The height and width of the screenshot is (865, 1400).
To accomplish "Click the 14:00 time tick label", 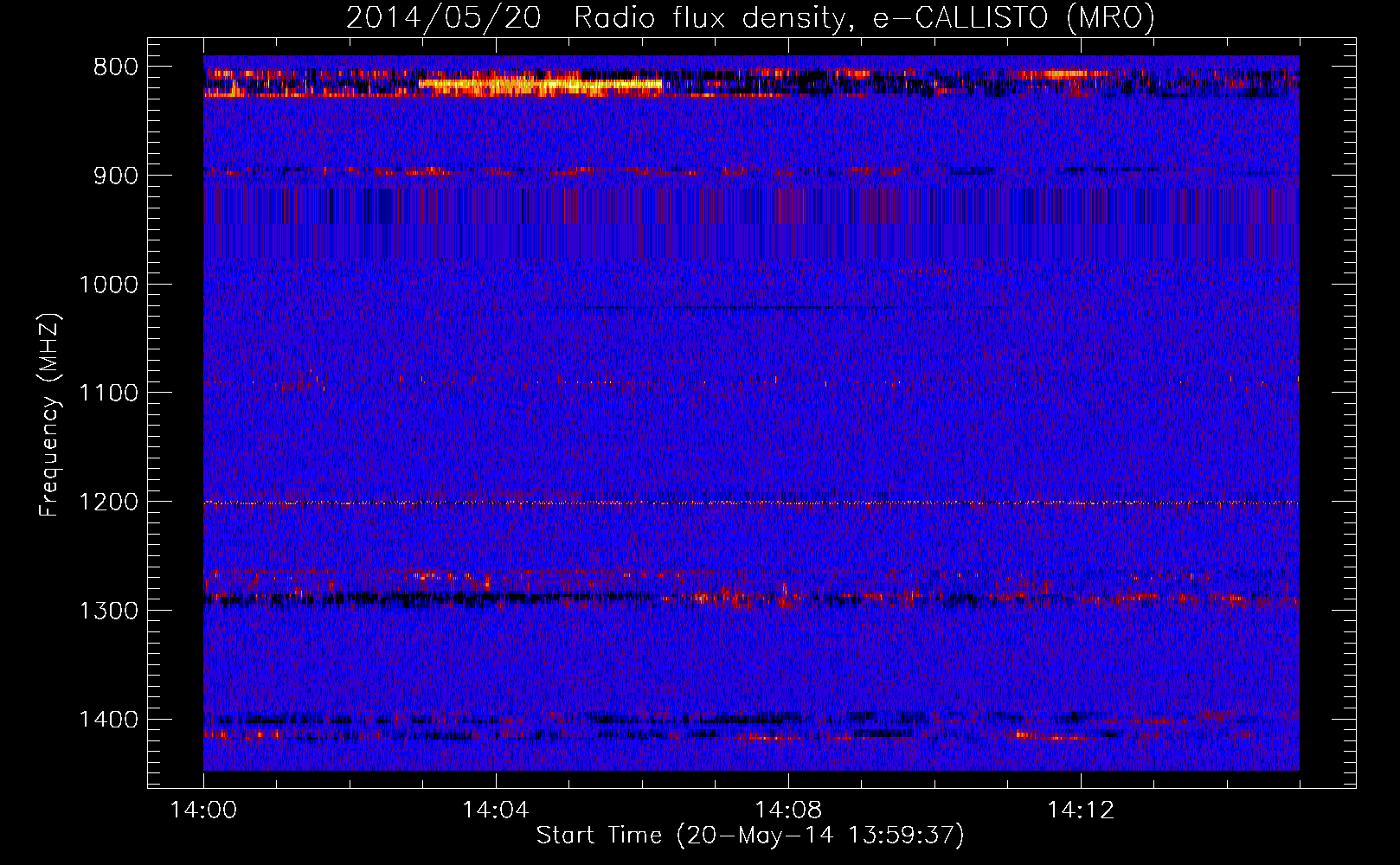I will (203, 811).
